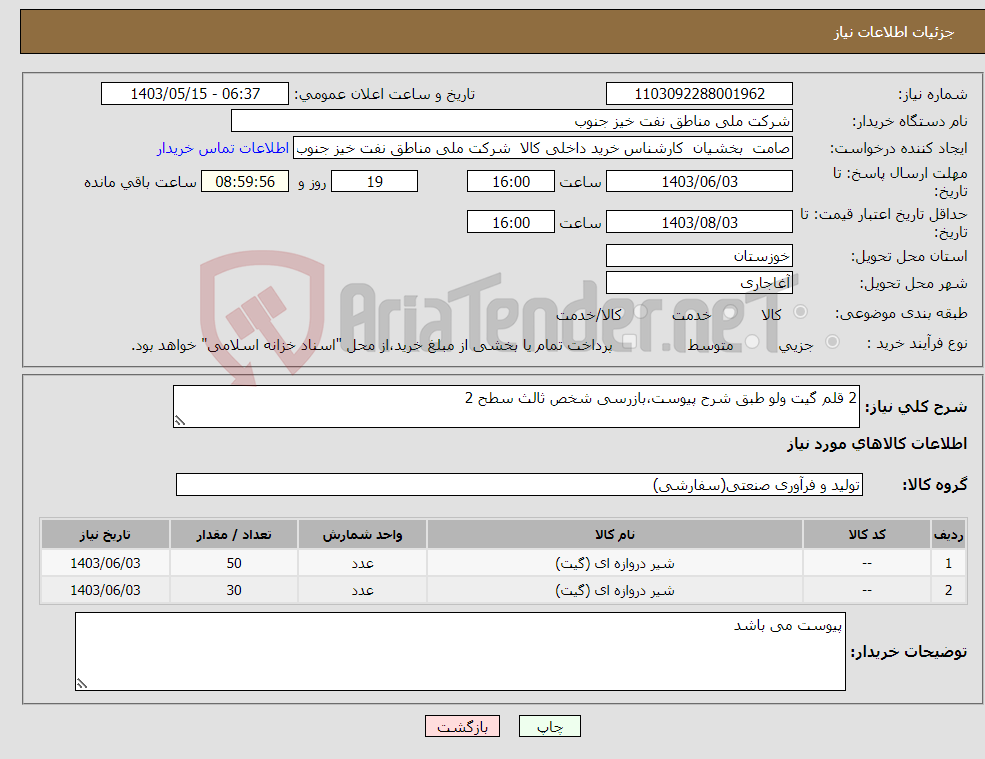This screenshot has width=985, height=759.
Task: Click quantity cell showing 50
Action: [234, 563]
